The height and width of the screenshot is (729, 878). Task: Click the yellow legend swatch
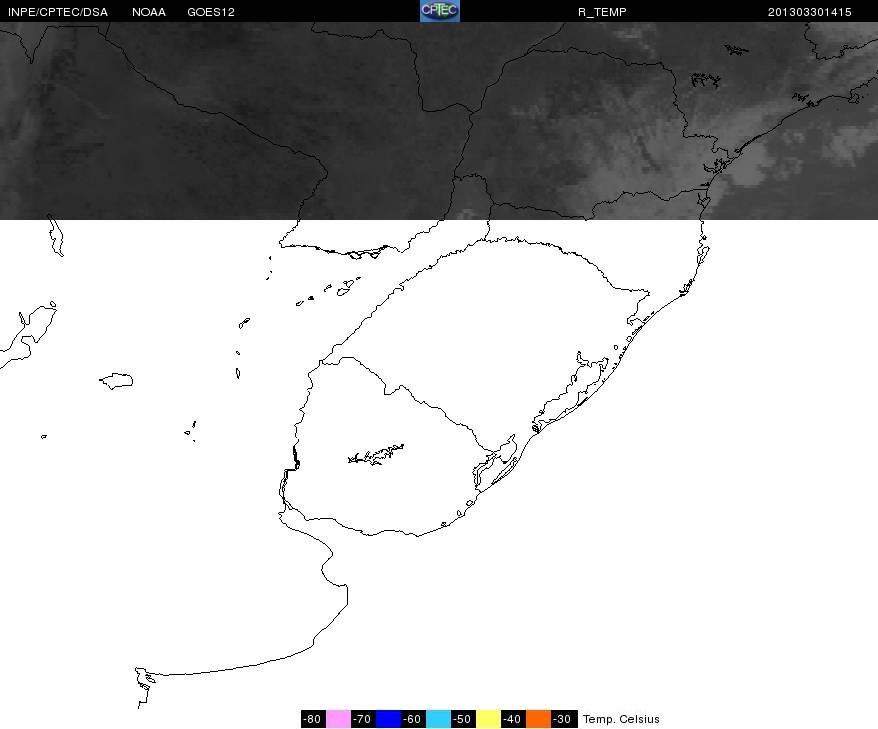[488, 719]
